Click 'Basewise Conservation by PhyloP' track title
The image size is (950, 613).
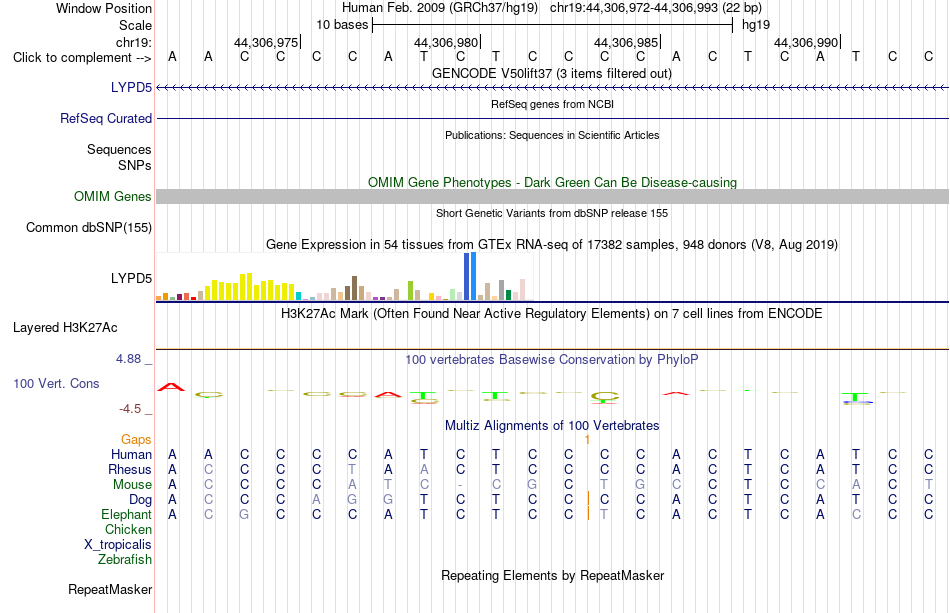click(552, 359)
